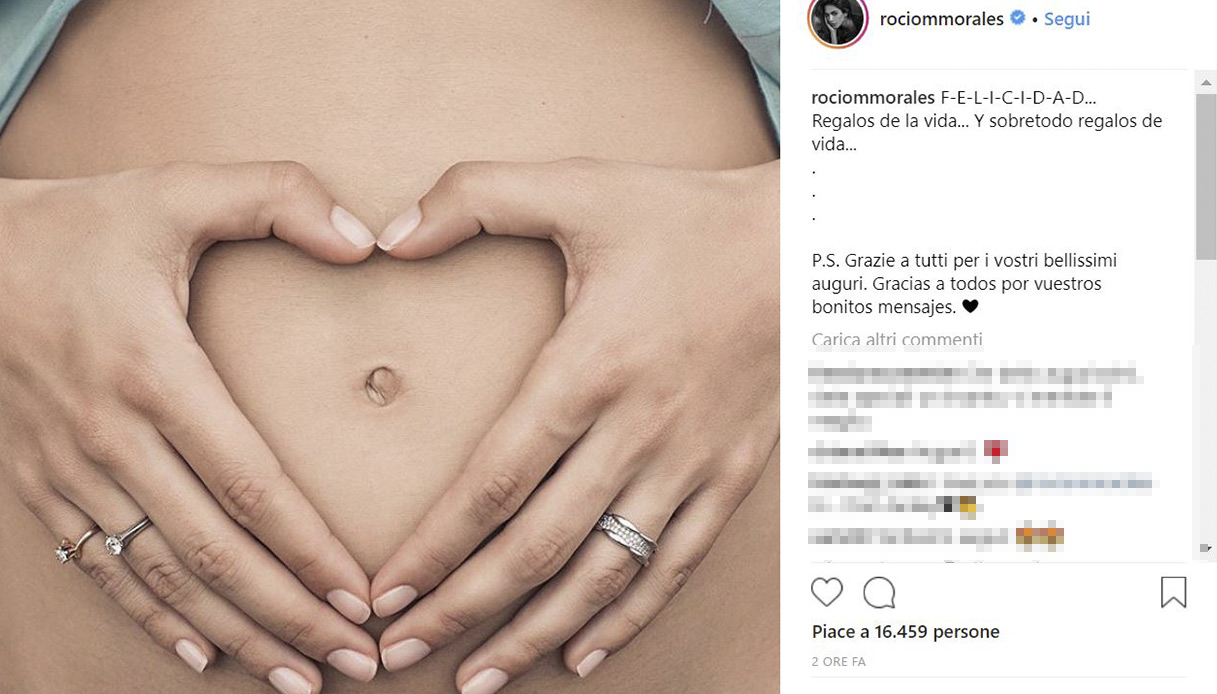The width and height of the screenshot is (1217, 694).
Task: Click the blue verified badge
Action: (x=1018, y=18)
